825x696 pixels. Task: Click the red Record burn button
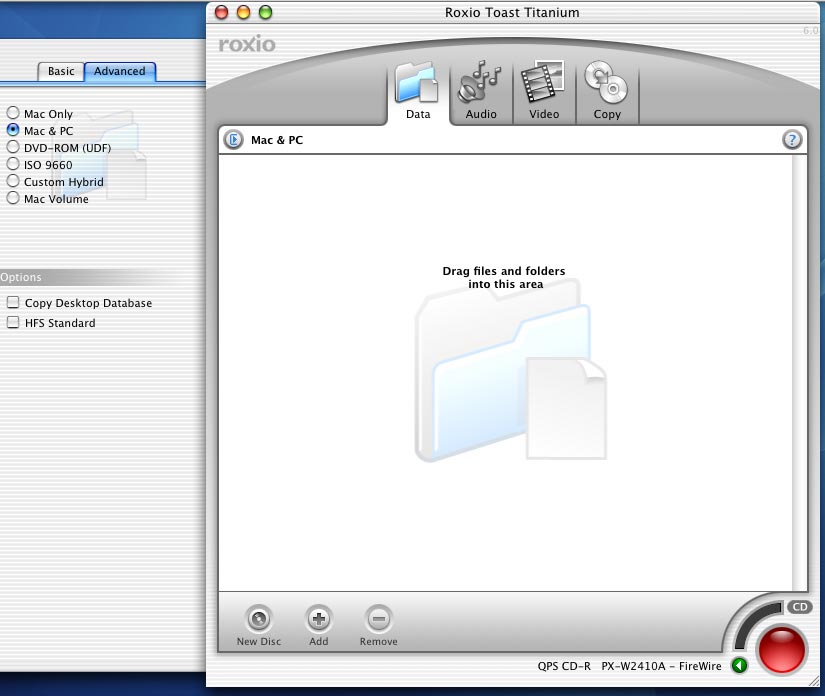pos(781,649)
